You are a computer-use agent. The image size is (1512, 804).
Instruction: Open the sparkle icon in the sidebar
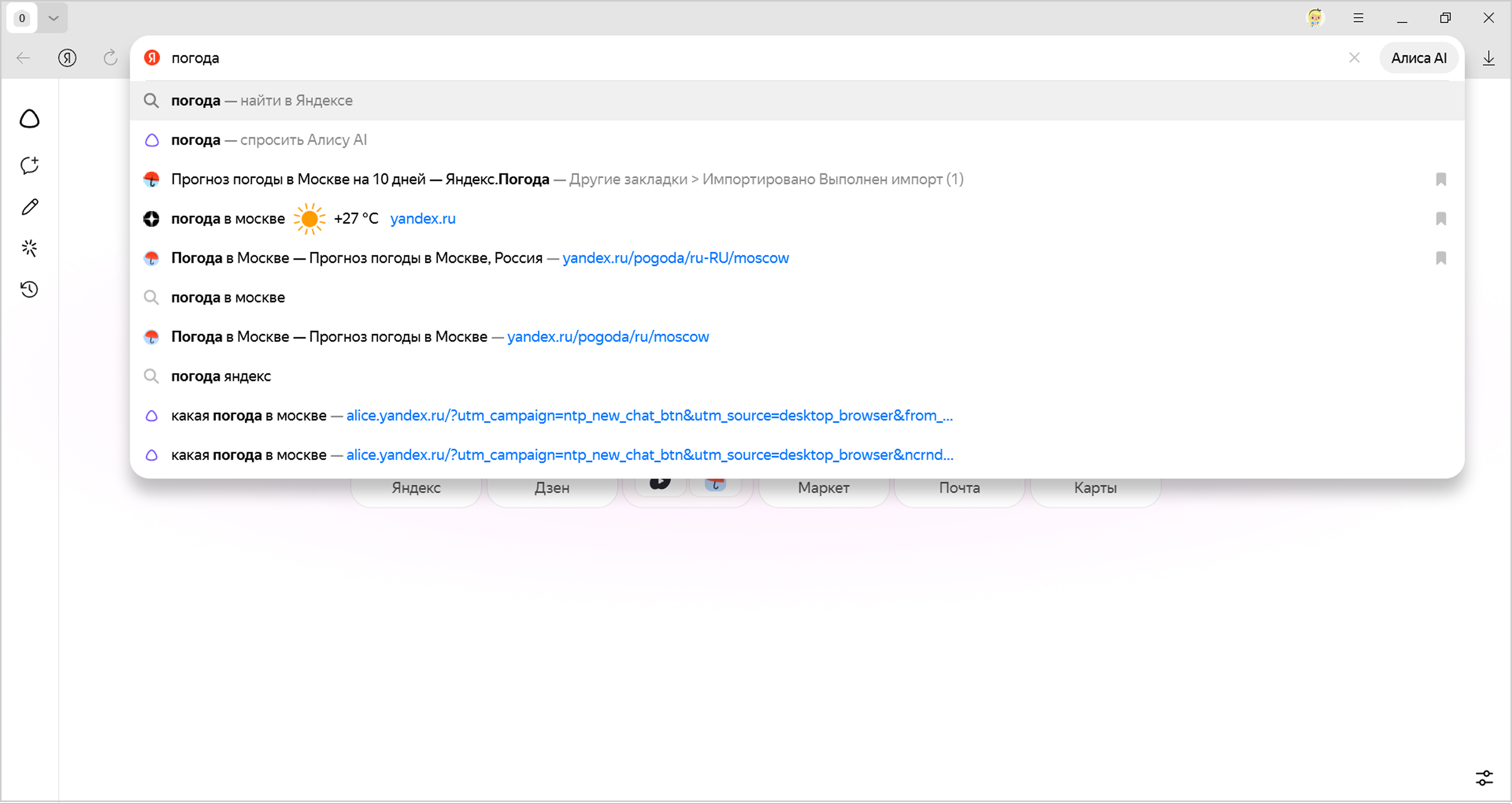(29, 248)
